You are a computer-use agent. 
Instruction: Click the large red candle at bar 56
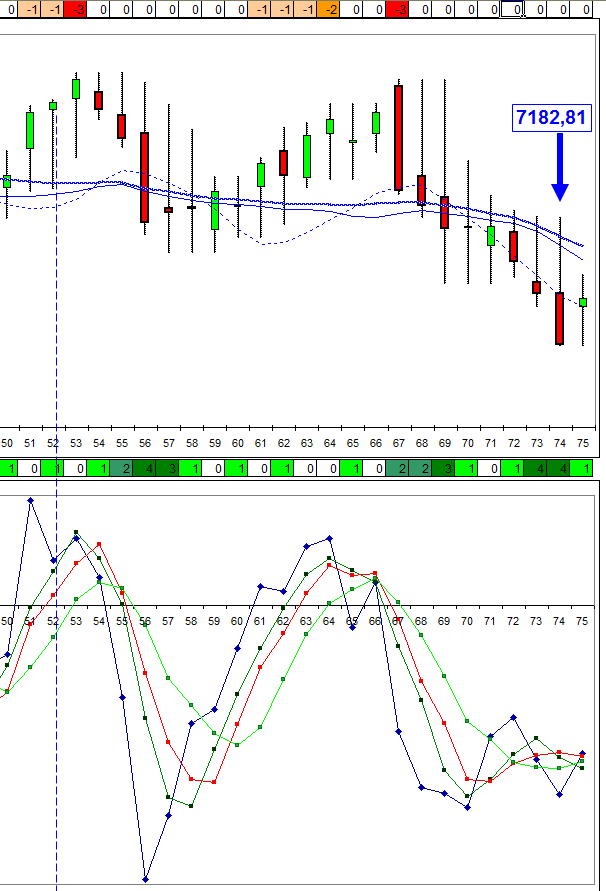145,177
